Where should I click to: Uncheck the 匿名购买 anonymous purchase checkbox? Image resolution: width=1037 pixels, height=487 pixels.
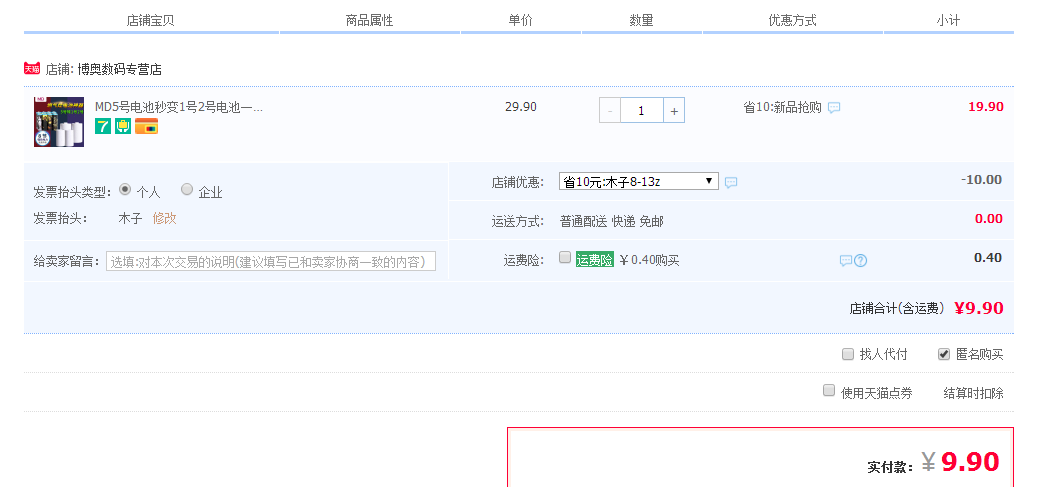(x=943, y=354)
